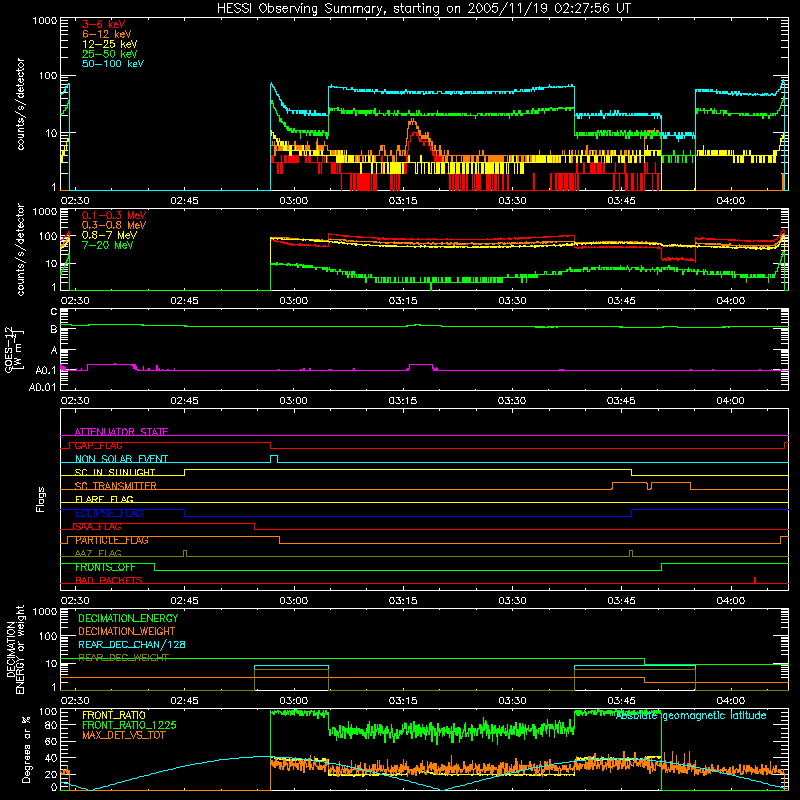Click the 02:45 tick label under GOES panel

click(x=184, y=401)
